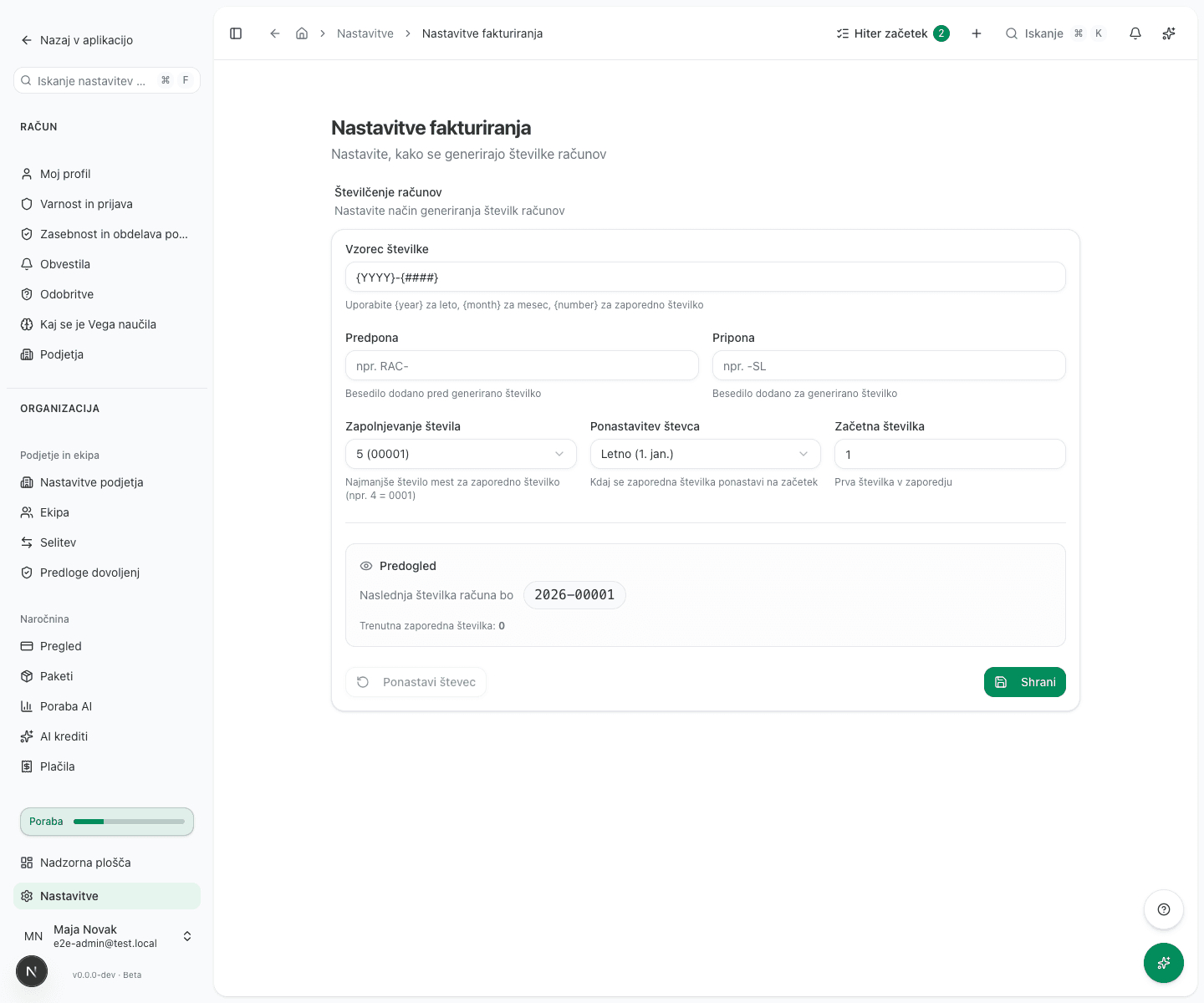The width and height of the screenshot is (1204, 1003).
Task: Open Predloge dovoljenj
Action: [107, 573]
